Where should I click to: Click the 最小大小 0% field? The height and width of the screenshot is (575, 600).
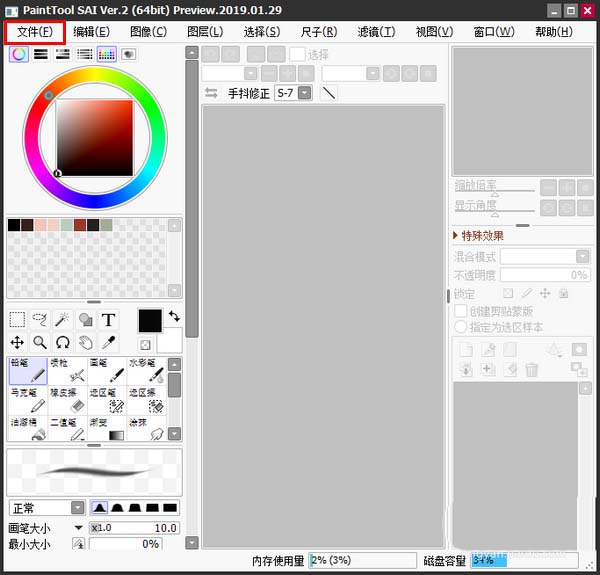coord(126,544)
